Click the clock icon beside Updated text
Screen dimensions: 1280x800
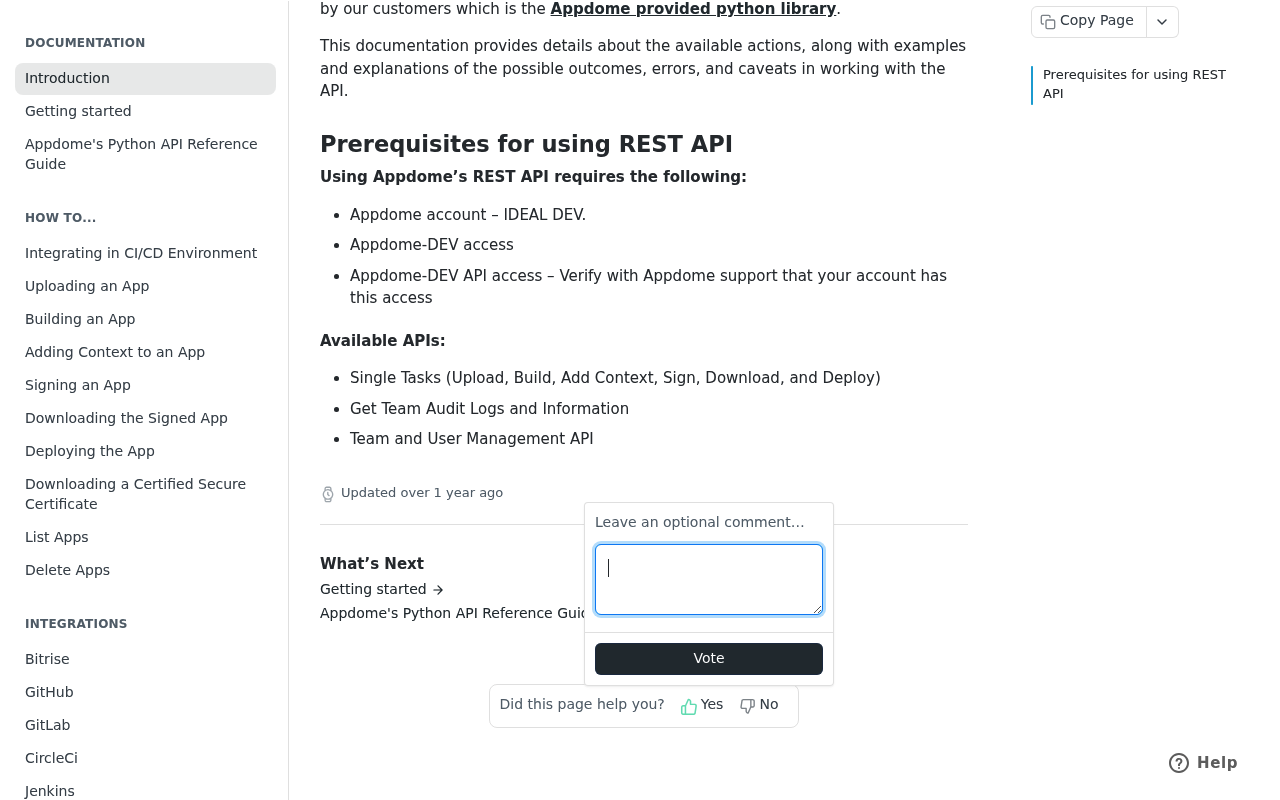[x=328, y=494]
